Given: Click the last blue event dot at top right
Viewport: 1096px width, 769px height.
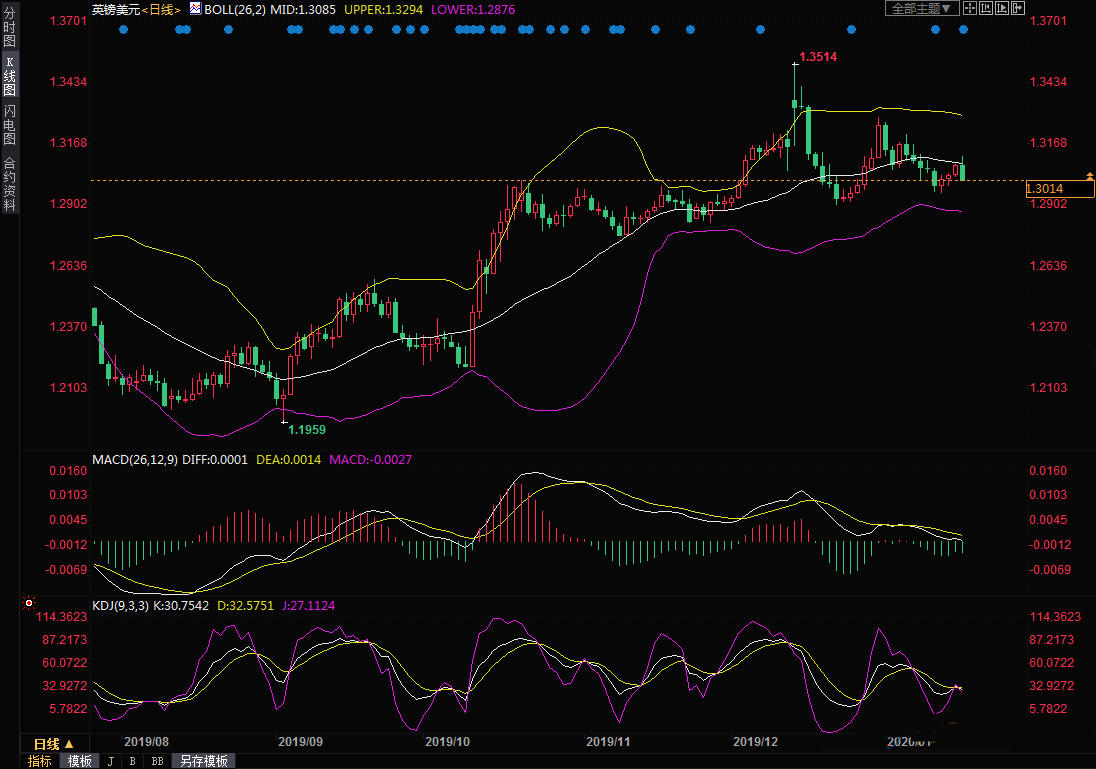Looking at the screenshot, I should [x=964, y=30].
